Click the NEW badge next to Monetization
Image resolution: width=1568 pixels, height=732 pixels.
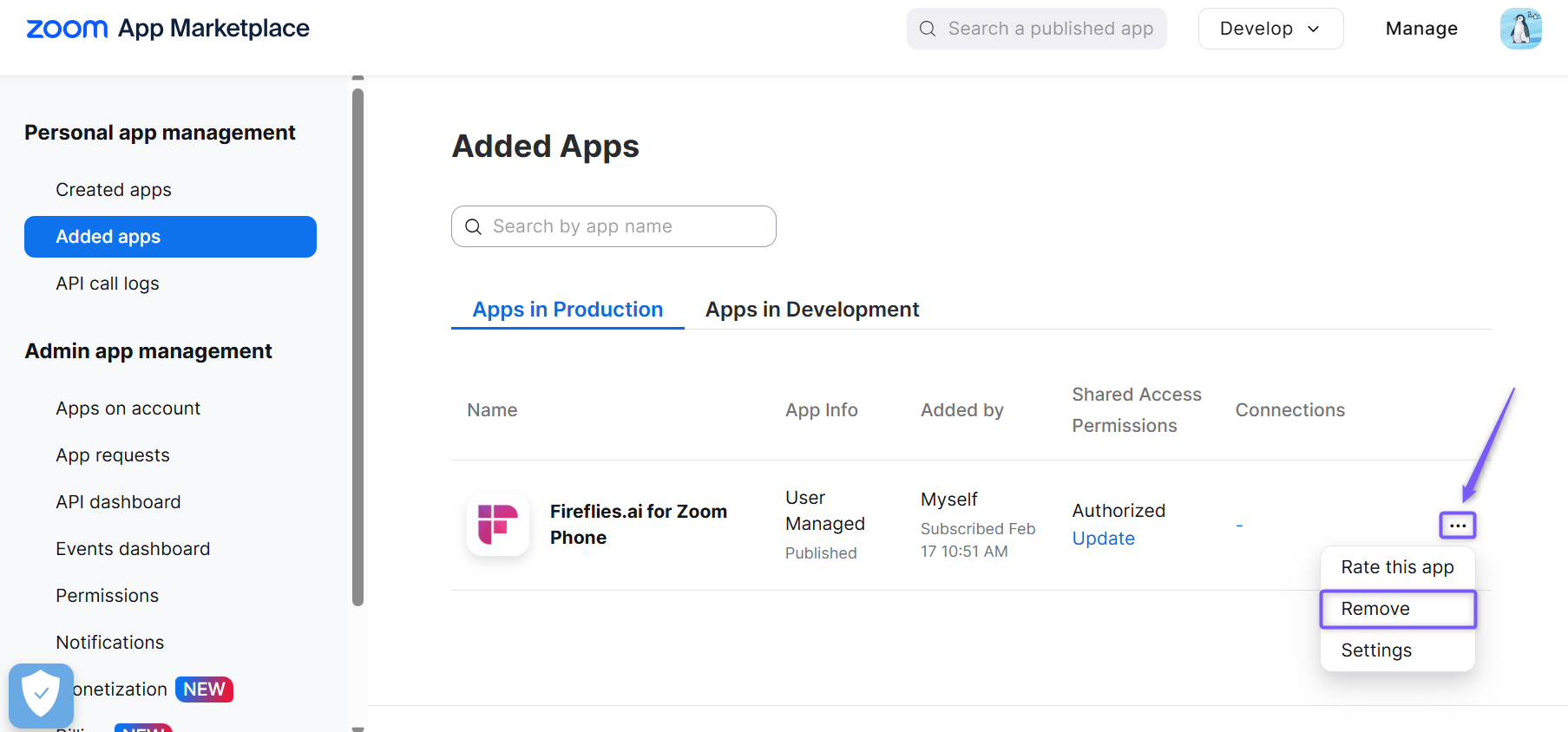pos(204,690)
